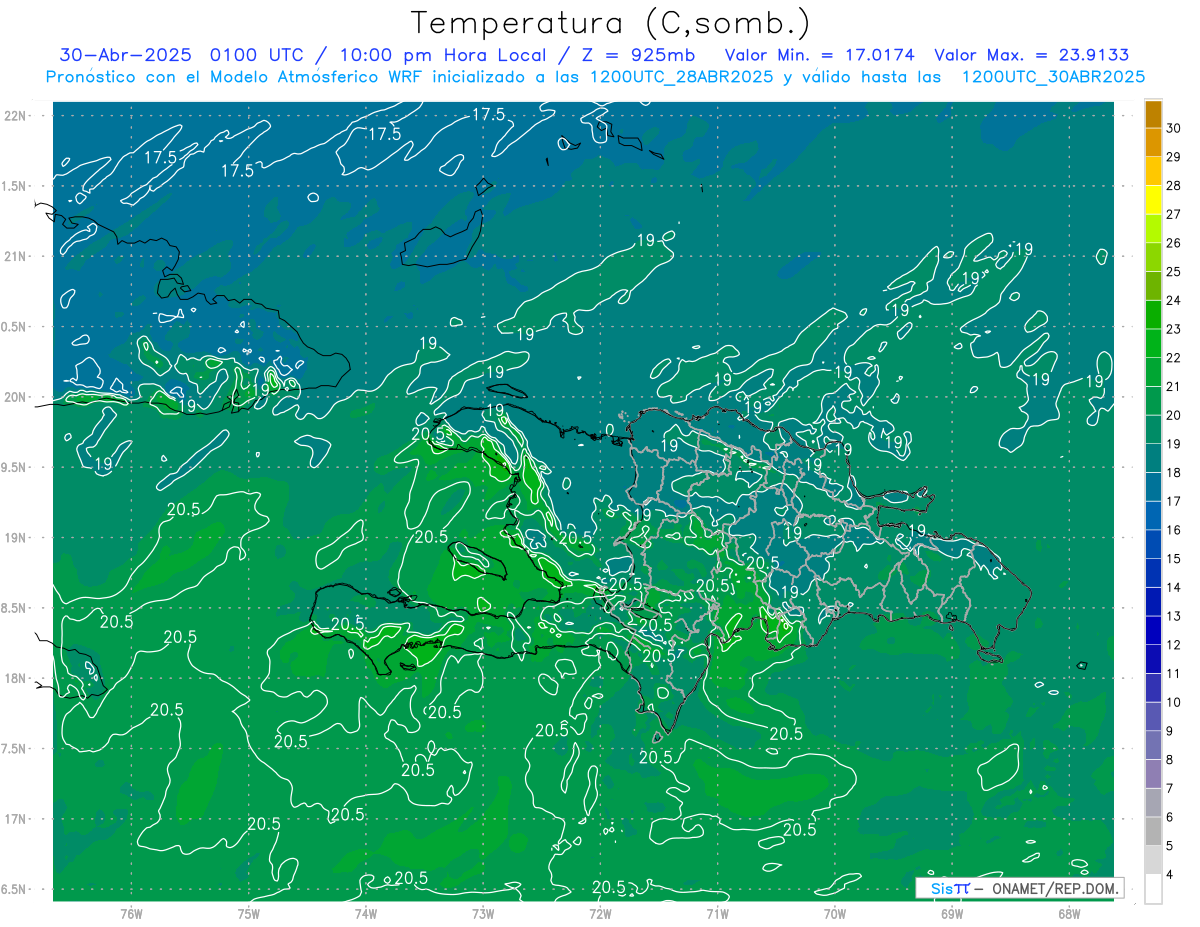Click the '76W' longitude axis label
1200x927 pixels.
[x=132, y=914]
